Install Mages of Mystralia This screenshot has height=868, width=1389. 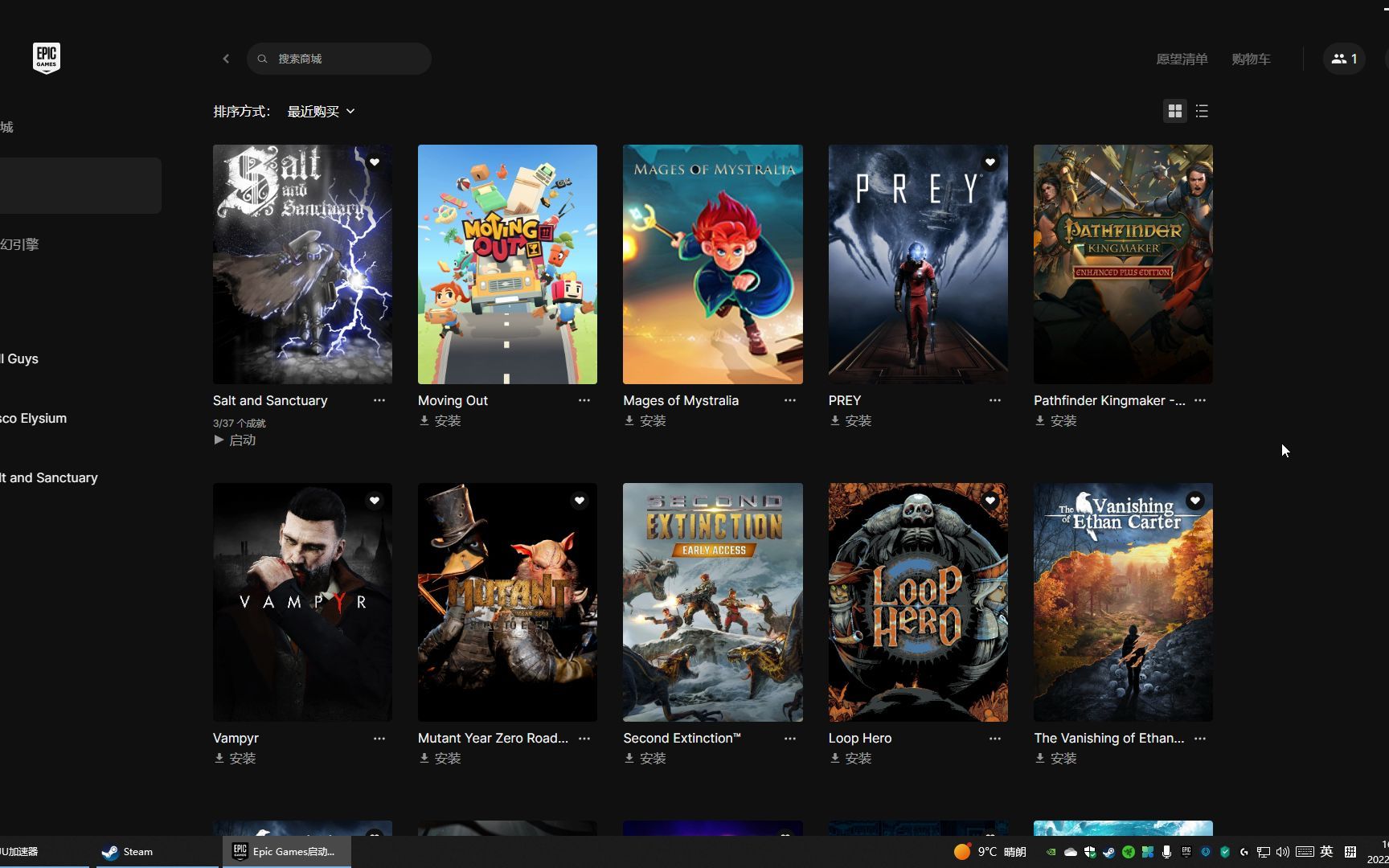tap(645, 420)
